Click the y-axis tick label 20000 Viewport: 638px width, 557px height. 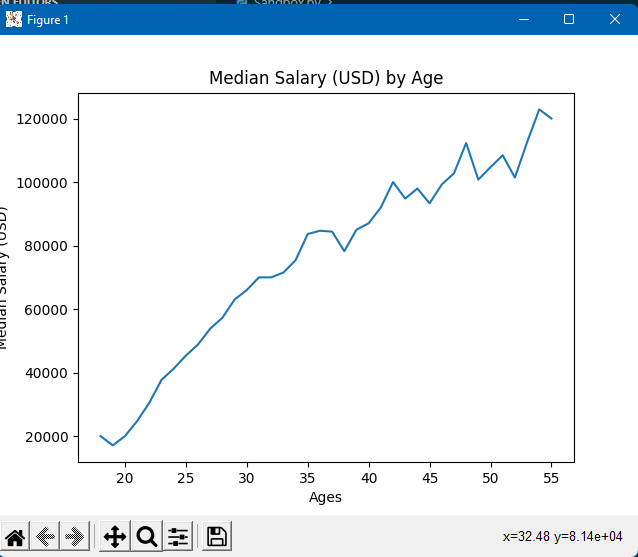(46, 437)
